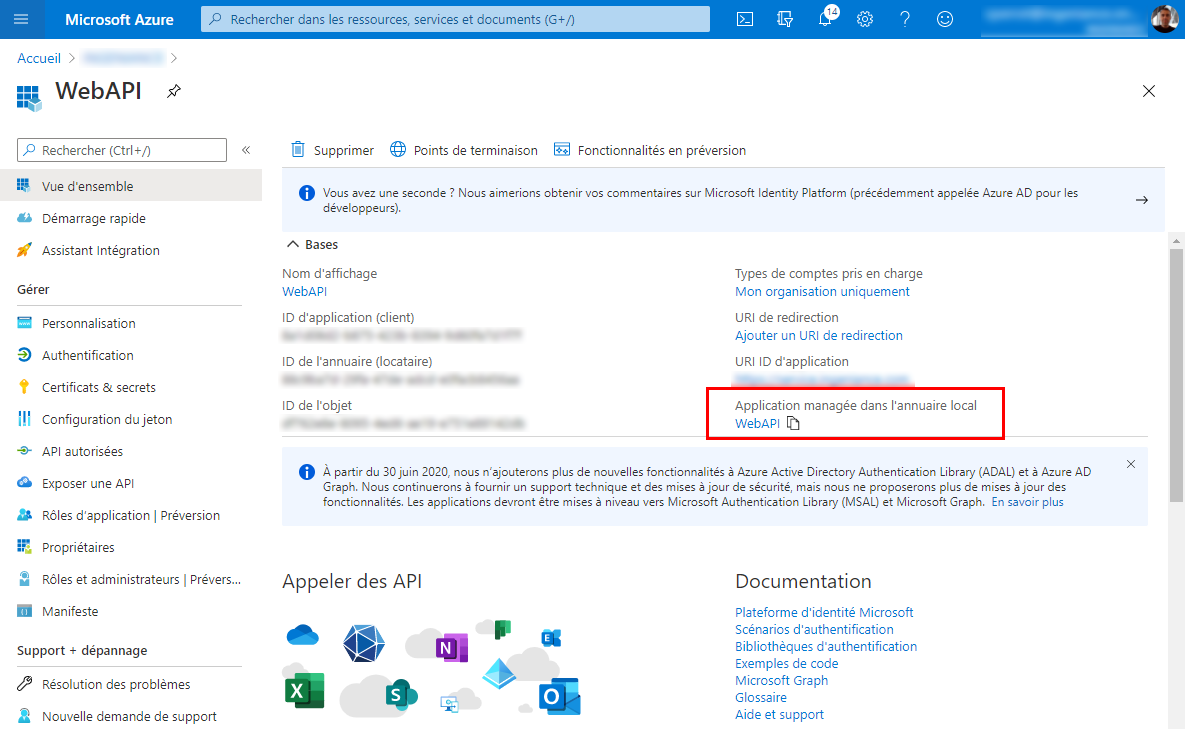The image size is (1185, 729).
Task: Click the SharePoint icon
Action: point(401,693)
